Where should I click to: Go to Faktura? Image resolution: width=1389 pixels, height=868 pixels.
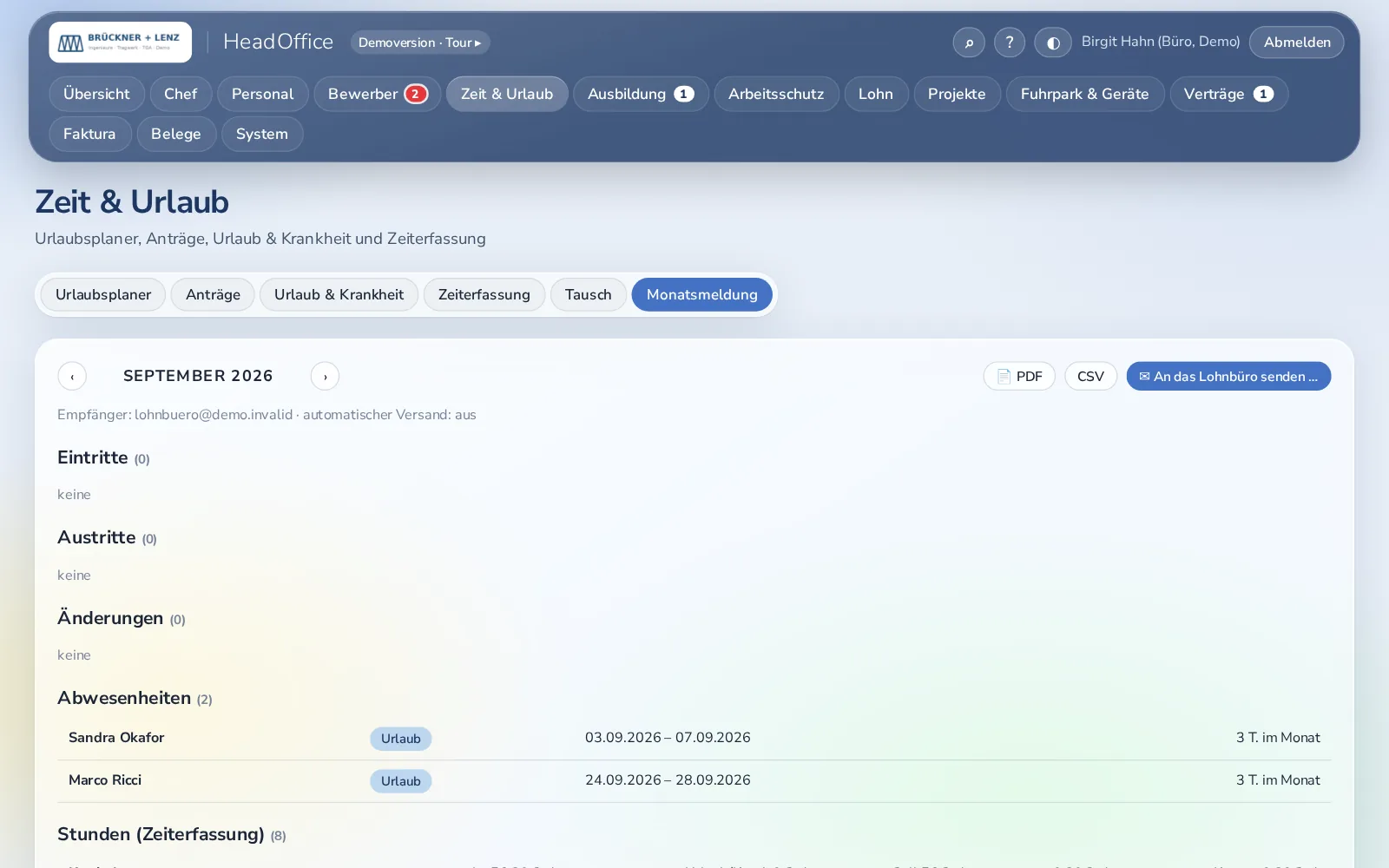click(89, 134)
